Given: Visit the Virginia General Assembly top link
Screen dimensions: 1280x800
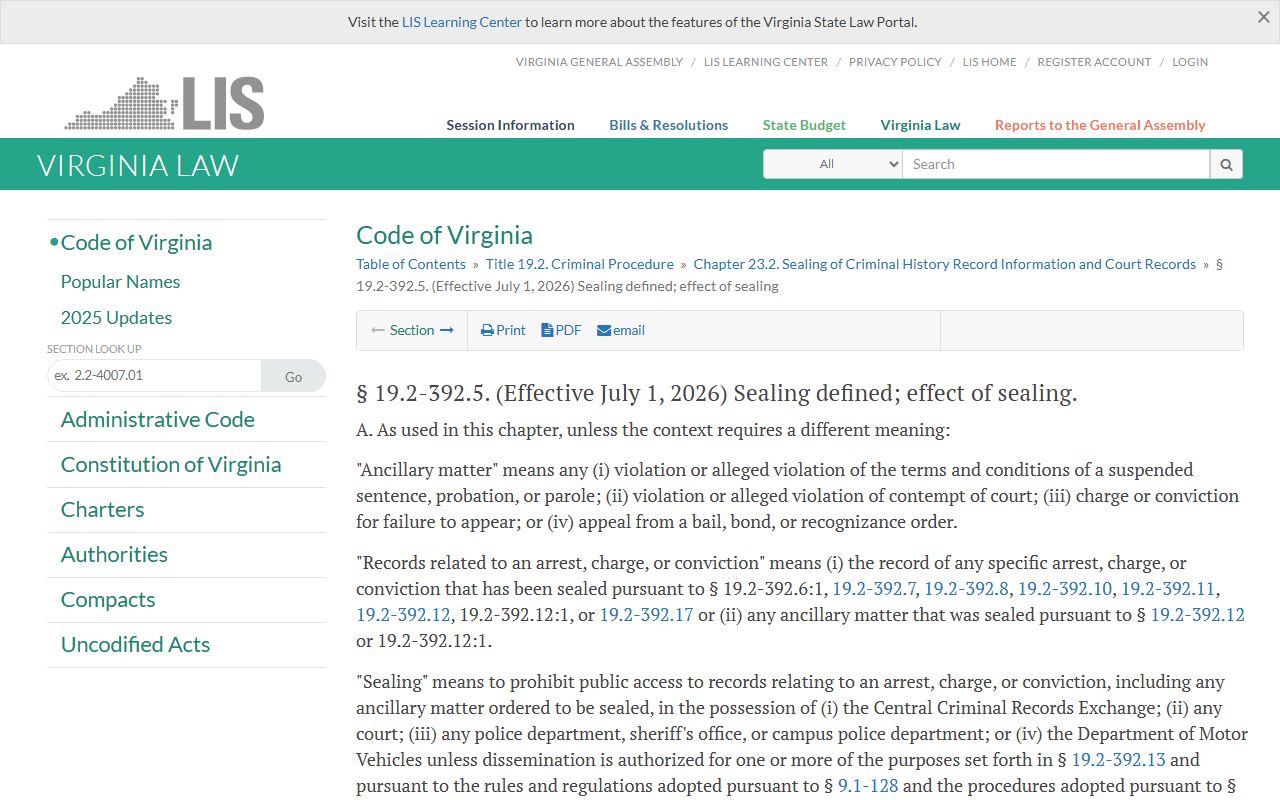Looking at the screenshot, I should pos(599,62).
